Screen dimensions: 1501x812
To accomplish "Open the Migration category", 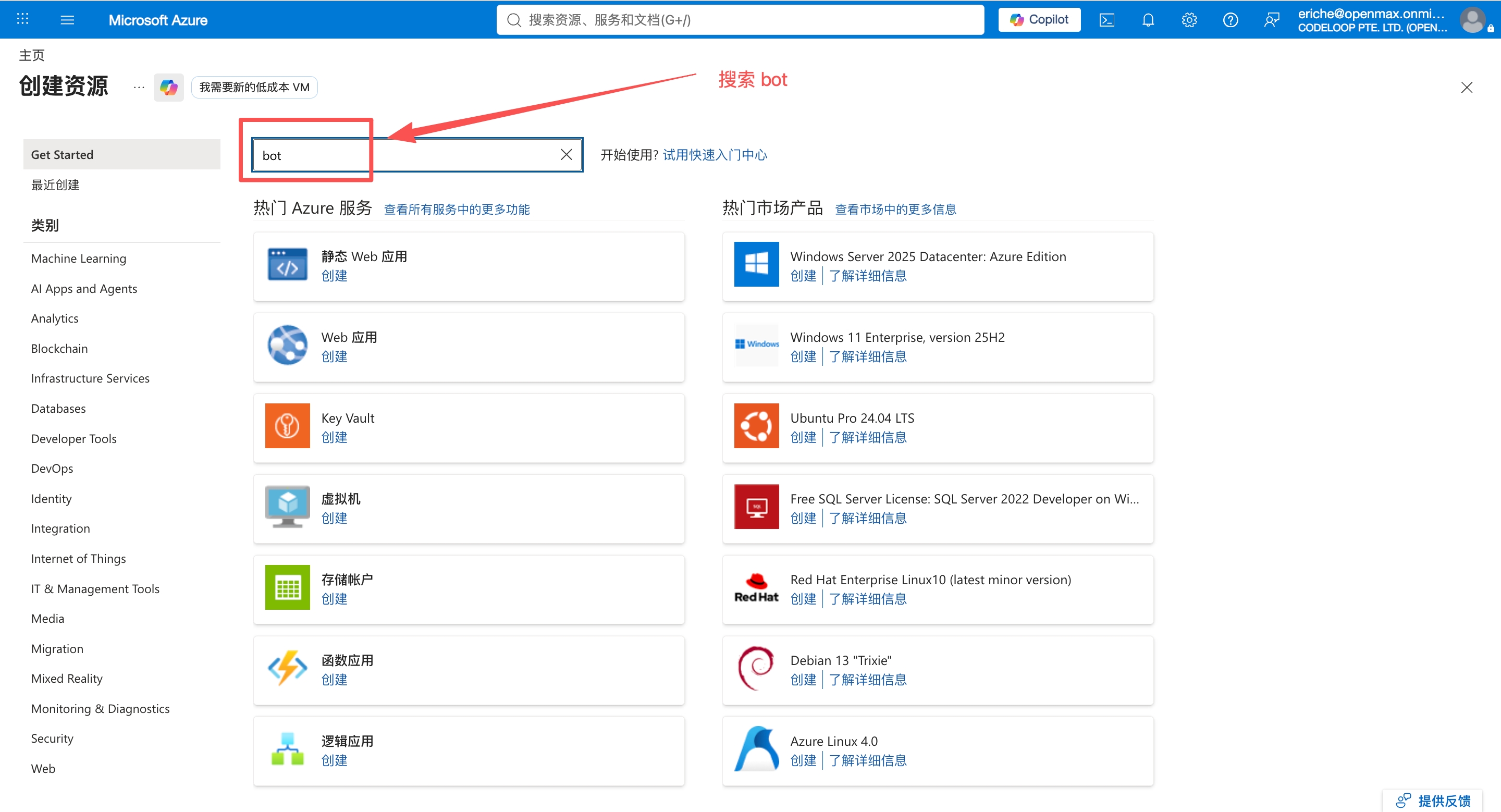I will point(57,649).
